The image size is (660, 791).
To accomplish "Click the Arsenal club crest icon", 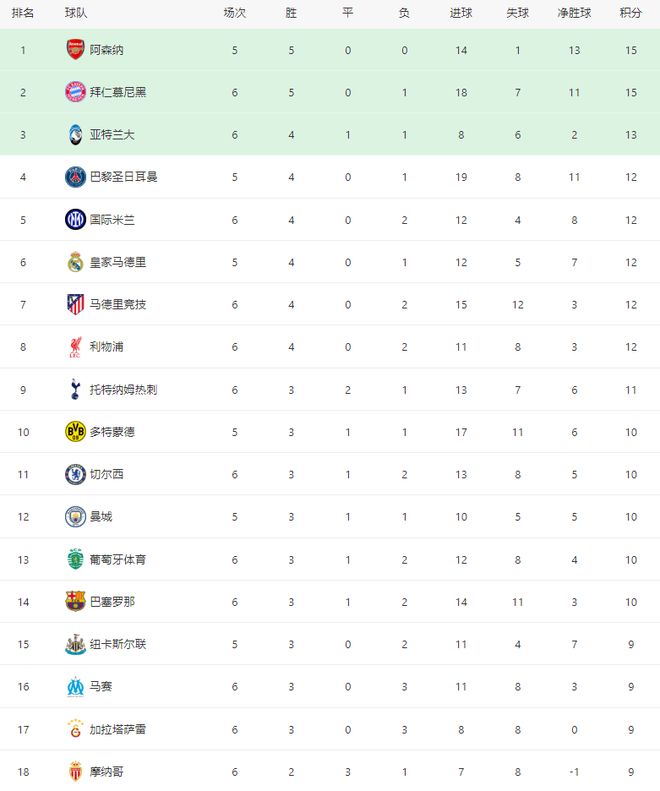I will tap(75, 49).
